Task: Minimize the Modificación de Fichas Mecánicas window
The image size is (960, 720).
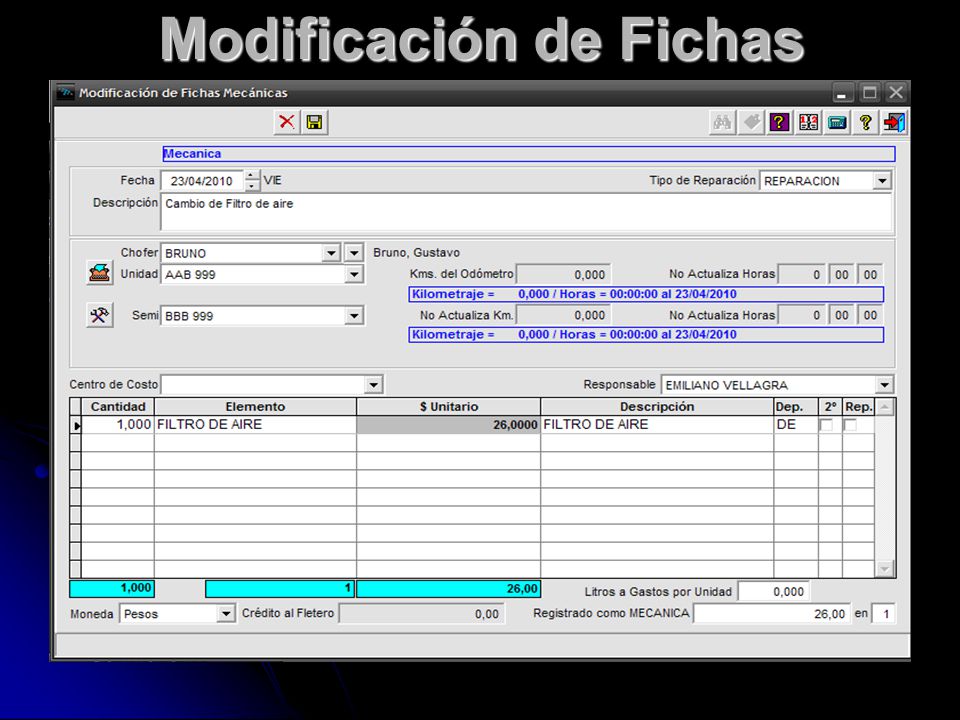Action: (842, 93)
